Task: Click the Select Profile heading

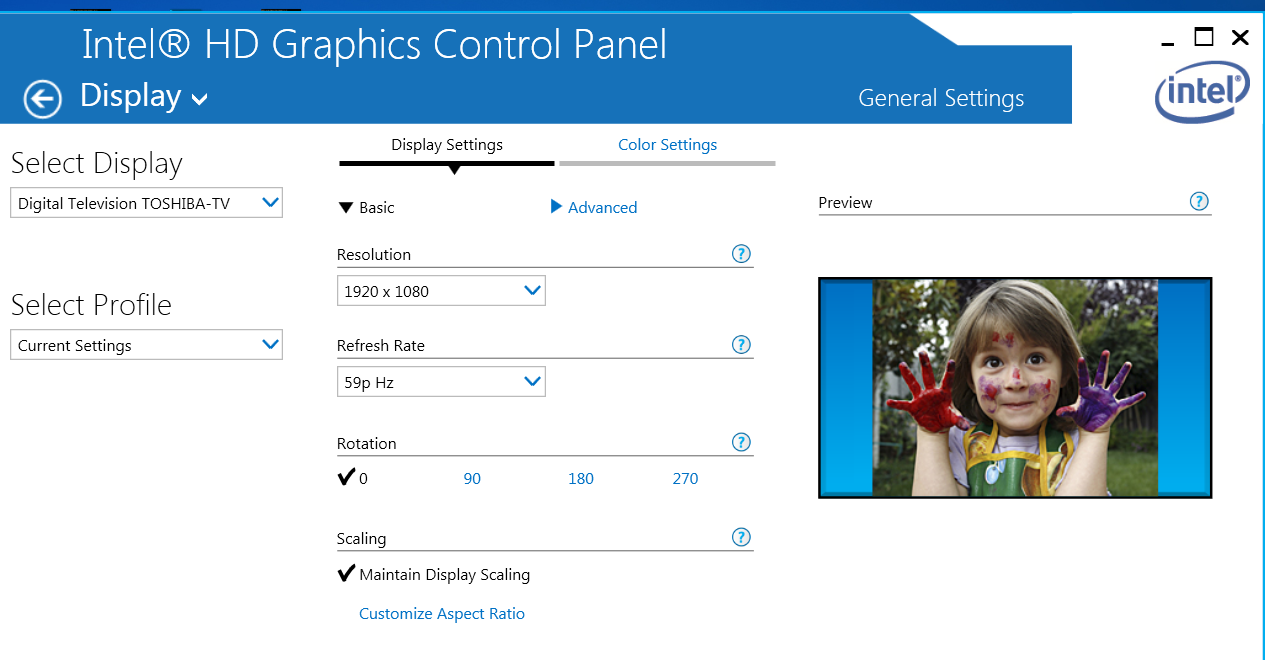Action: coord(91,305)
